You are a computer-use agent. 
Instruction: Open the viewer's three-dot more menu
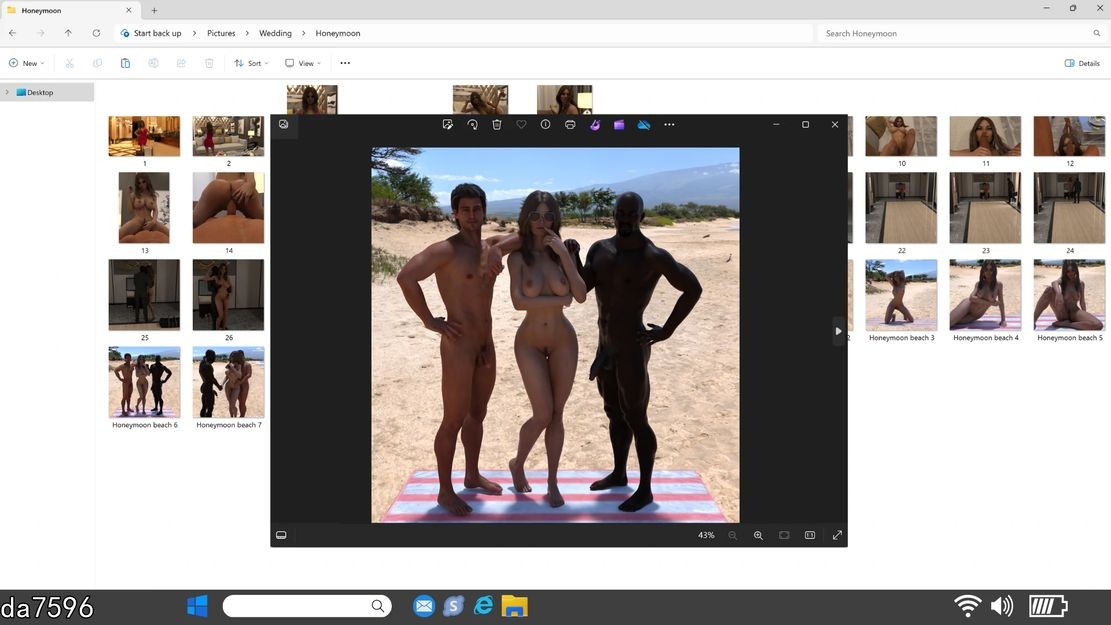pyautogui.click(x=669, y=125)
